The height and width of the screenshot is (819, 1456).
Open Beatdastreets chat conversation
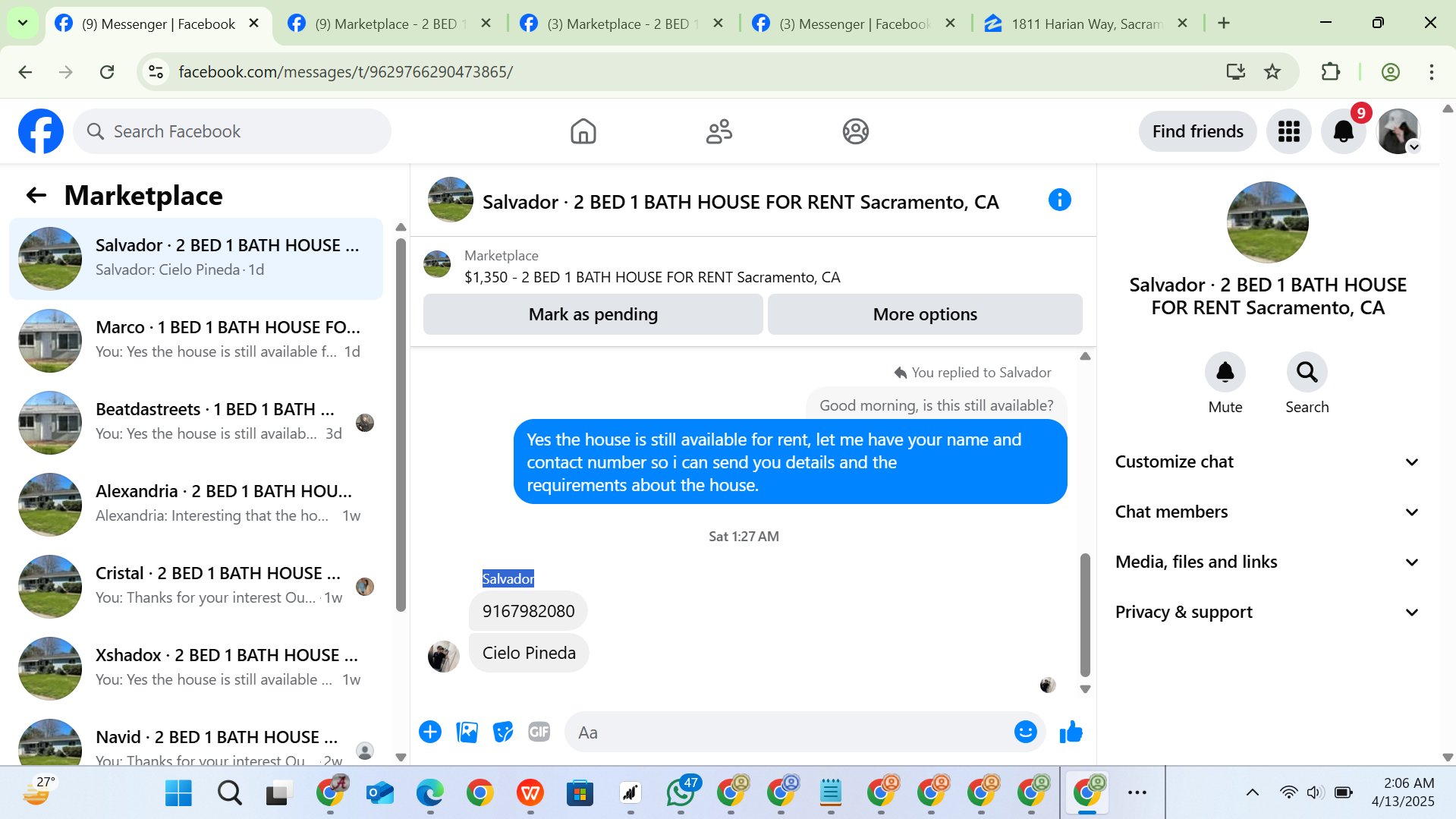(196, 422)
